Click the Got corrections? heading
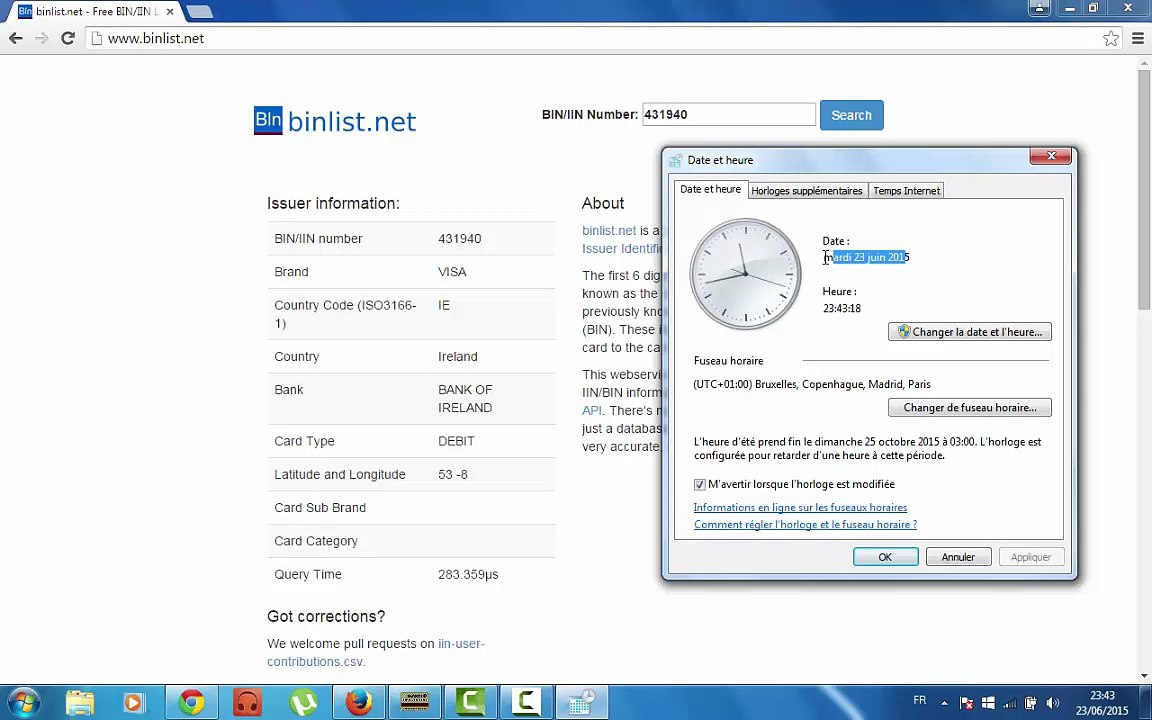The image size is (1152, 720). point(326,616)
